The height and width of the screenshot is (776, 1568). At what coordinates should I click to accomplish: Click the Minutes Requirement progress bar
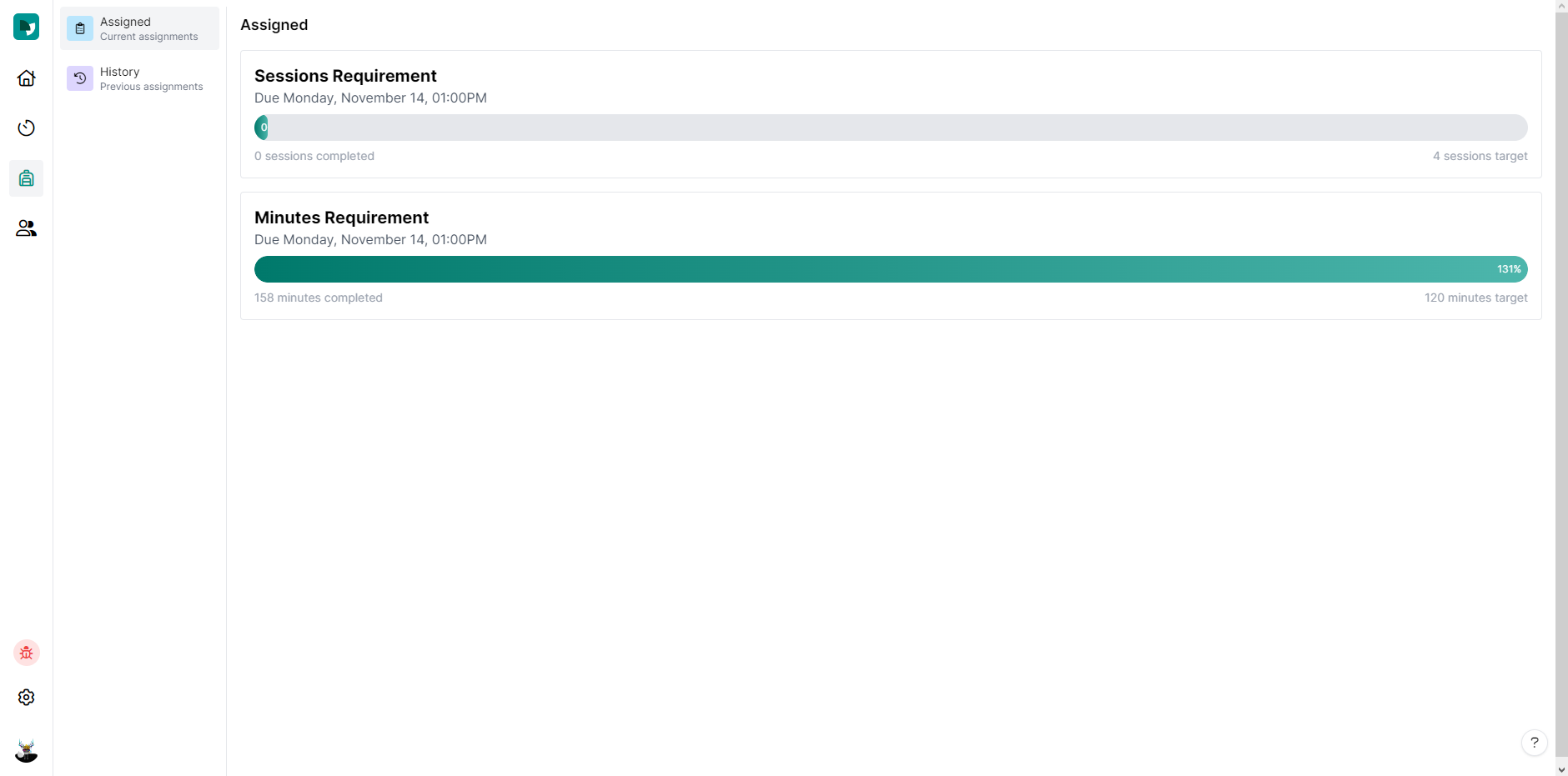[890, 269]
